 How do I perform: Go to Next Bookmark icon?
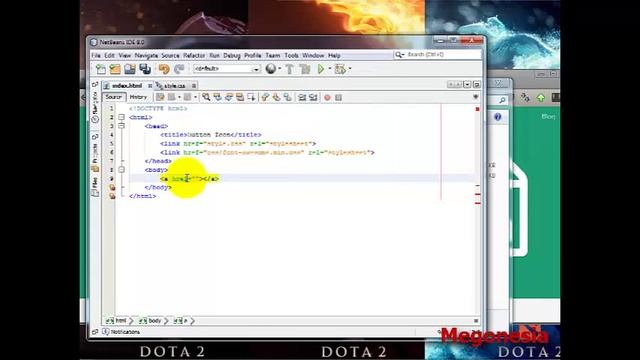(x=276, y=97)
